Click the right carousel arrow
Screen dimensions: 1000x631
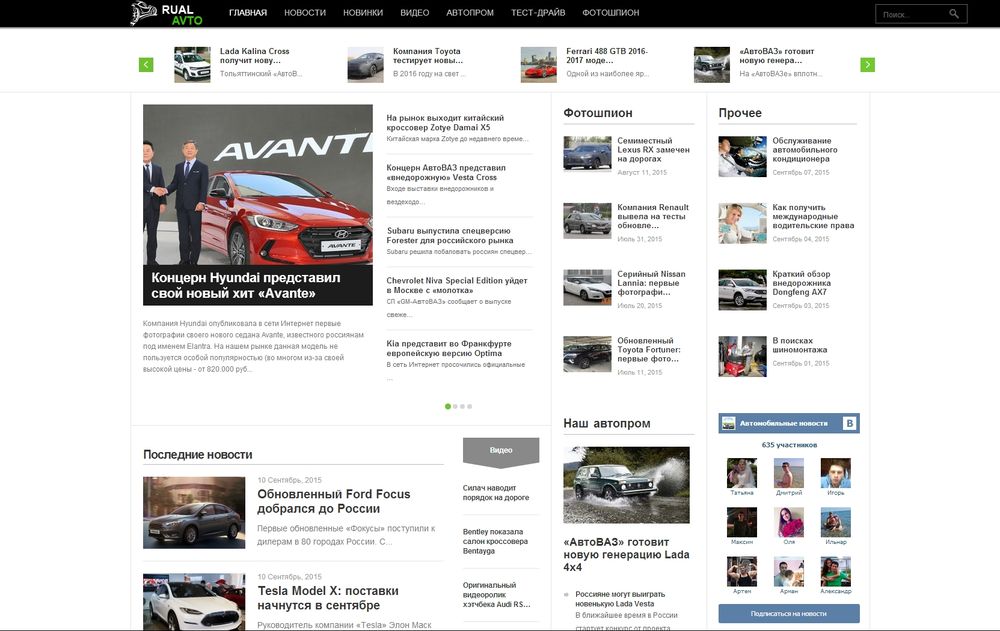click(867, 64)
